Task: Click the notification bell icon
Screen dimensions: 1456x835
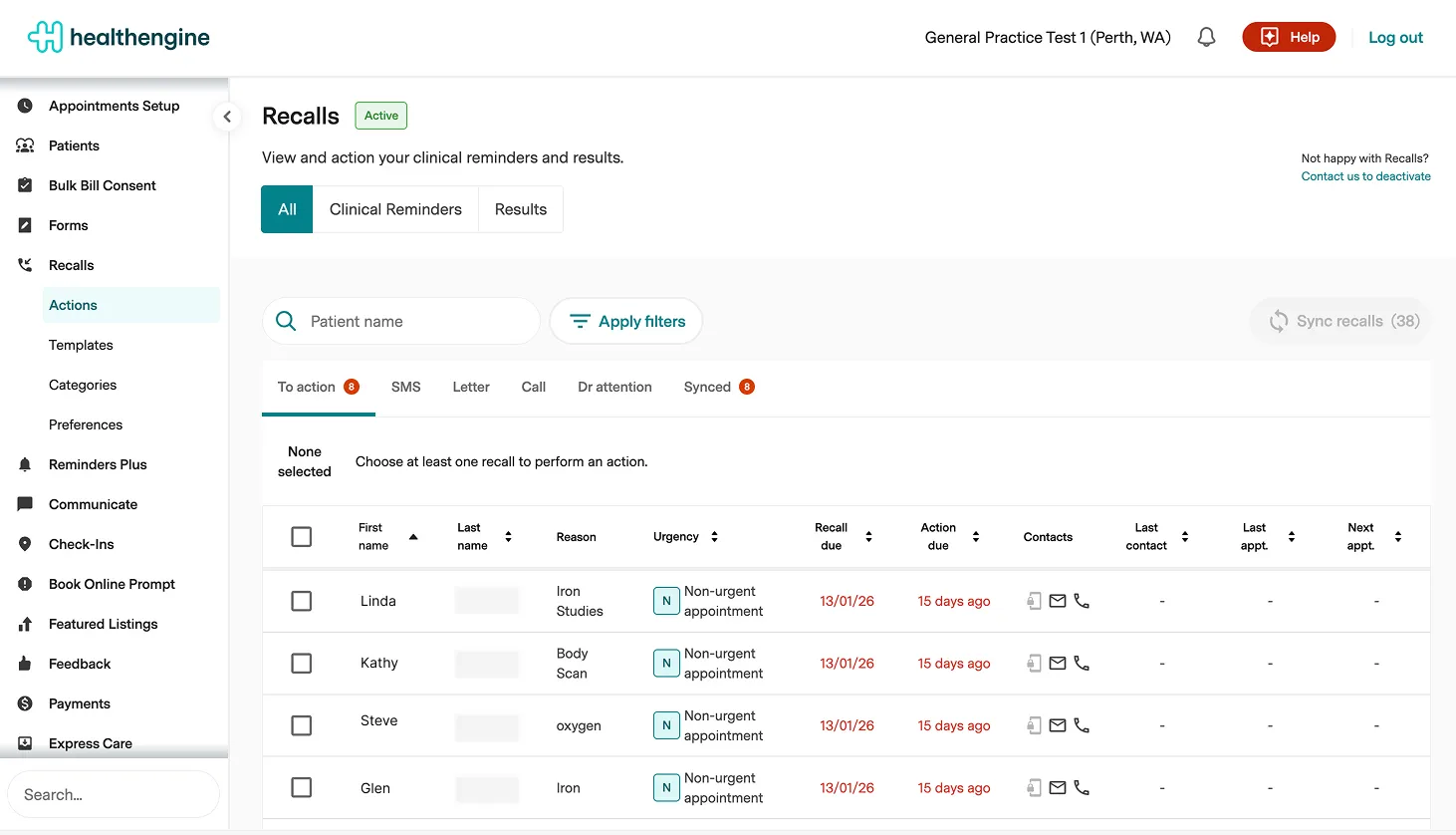Action: click(1206, 38)
